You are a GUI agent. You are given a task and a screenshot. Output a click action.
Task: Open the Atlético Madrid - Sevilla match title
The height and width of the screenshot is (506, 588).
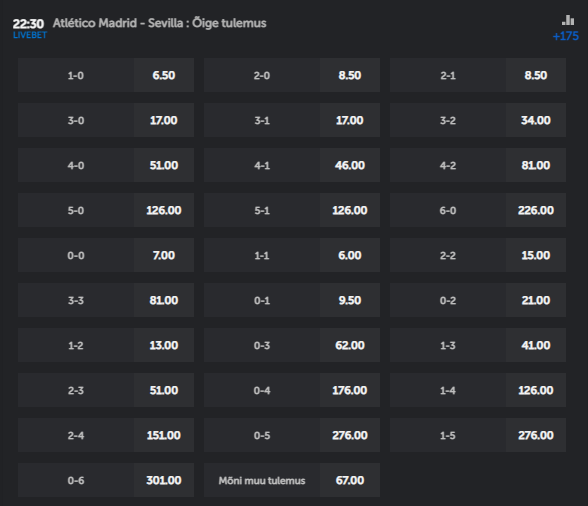(x=159, y=23)
